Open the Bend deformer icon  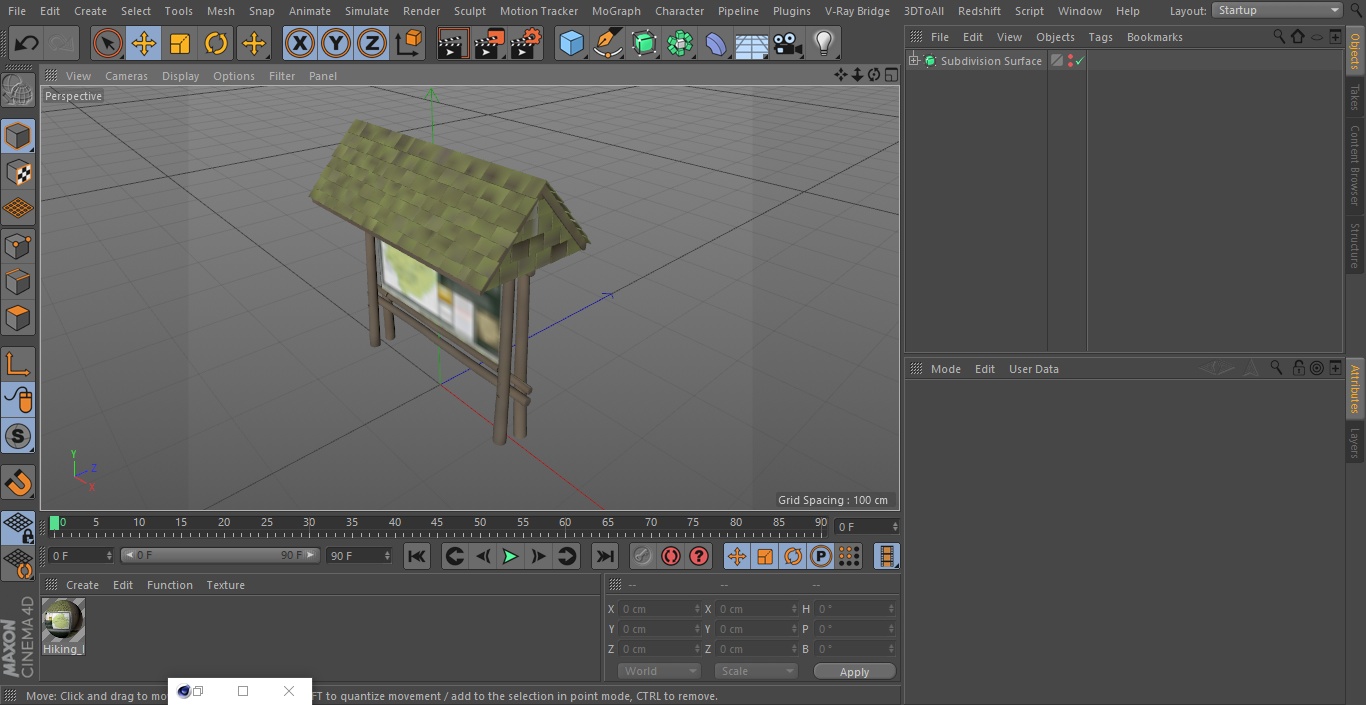click(x=716, y=44)
